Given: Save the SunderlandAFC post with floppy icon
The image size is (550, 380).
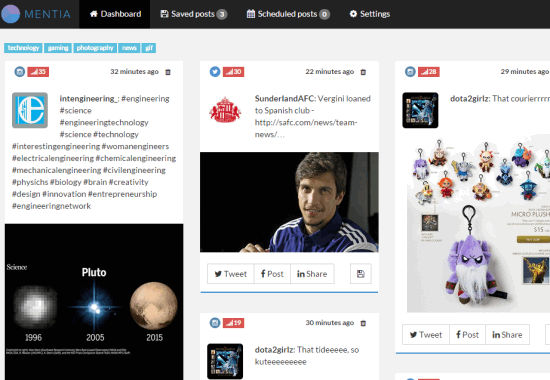Looking at the screenshot, I should coord(361,274).
